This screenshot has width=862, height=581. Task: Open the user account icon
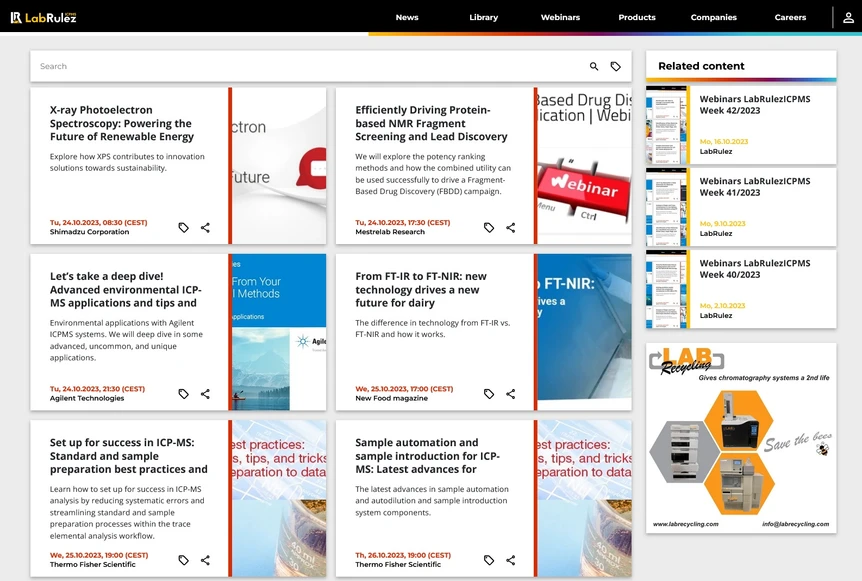(848, 18)
